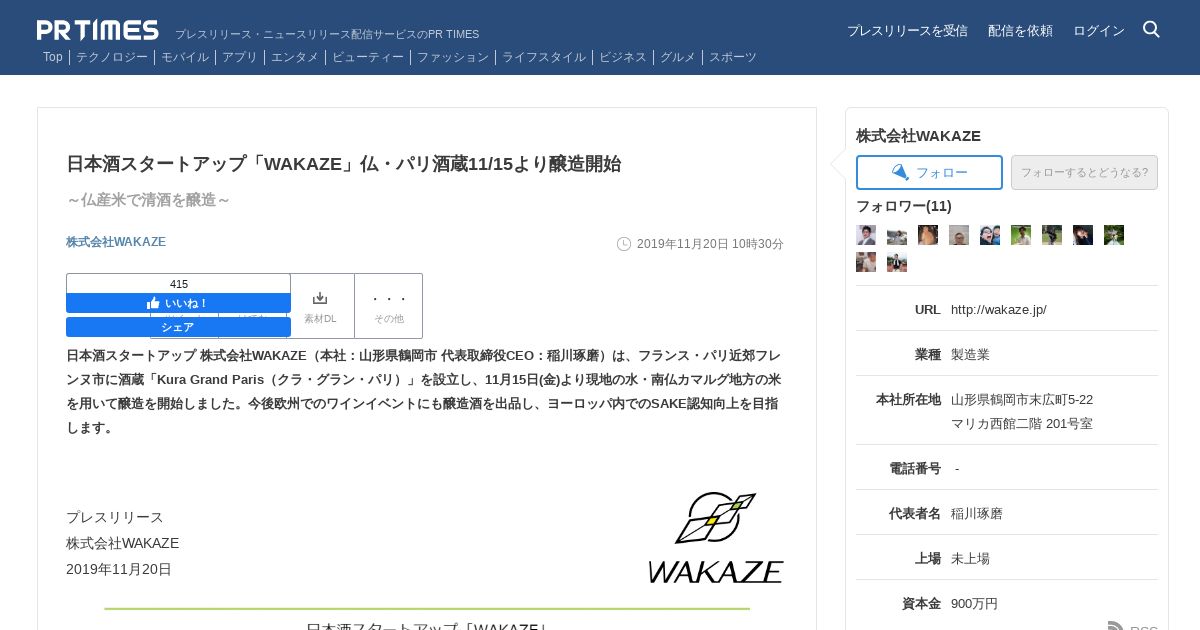Click the ninth follower avatar, green trees

pyautogui.click(x=1114, y=235)
